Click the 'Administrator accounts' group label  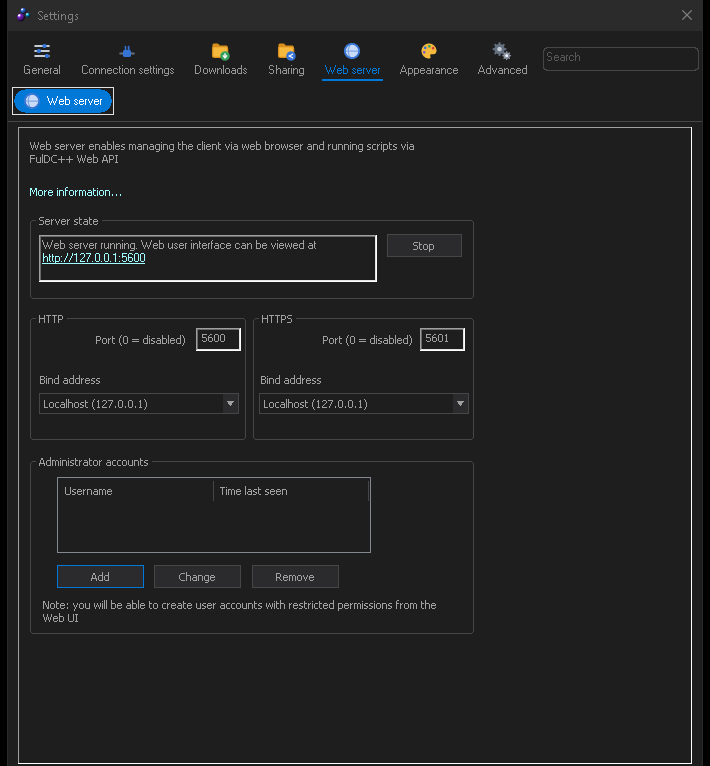(93, 462)
